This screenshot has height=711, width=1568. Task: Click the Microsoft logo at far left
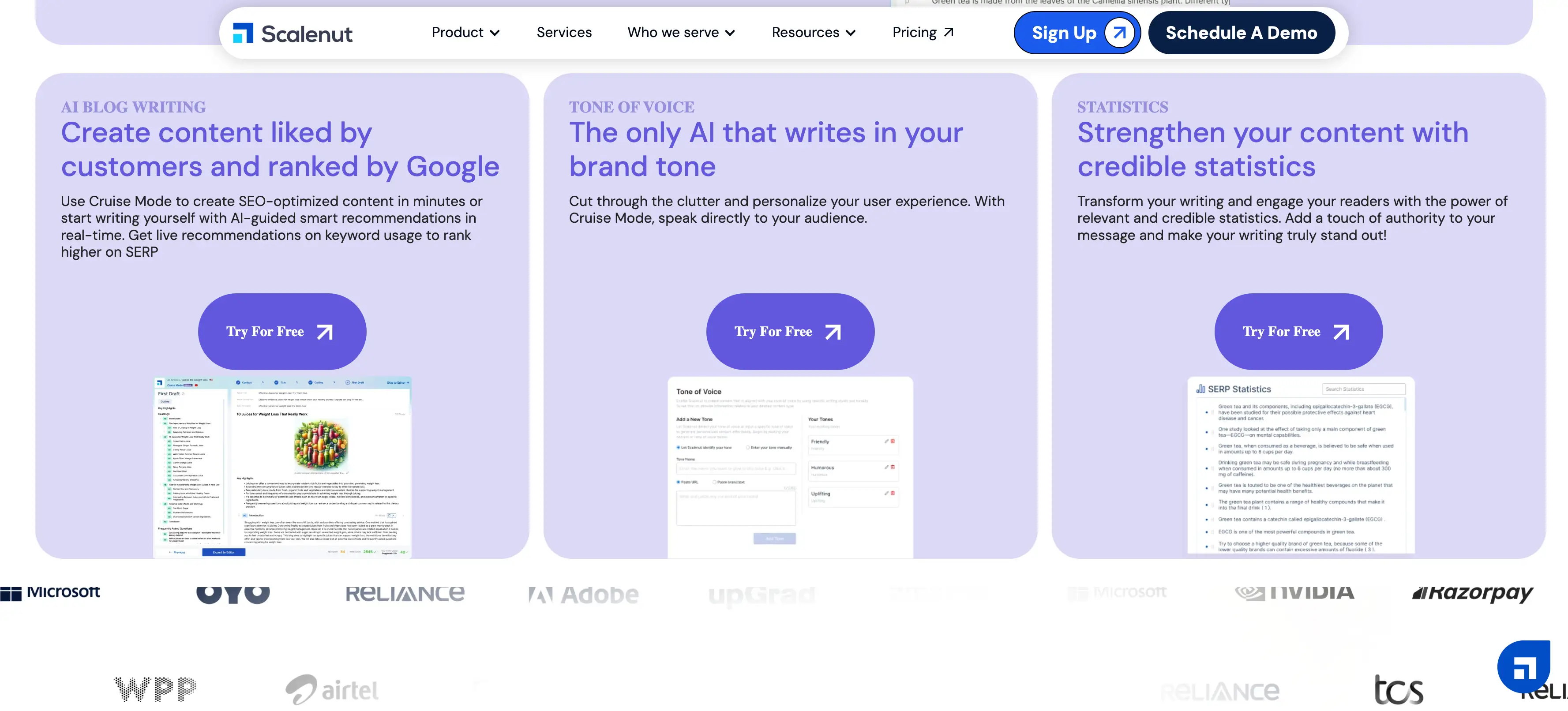click(x=51, y=593)
